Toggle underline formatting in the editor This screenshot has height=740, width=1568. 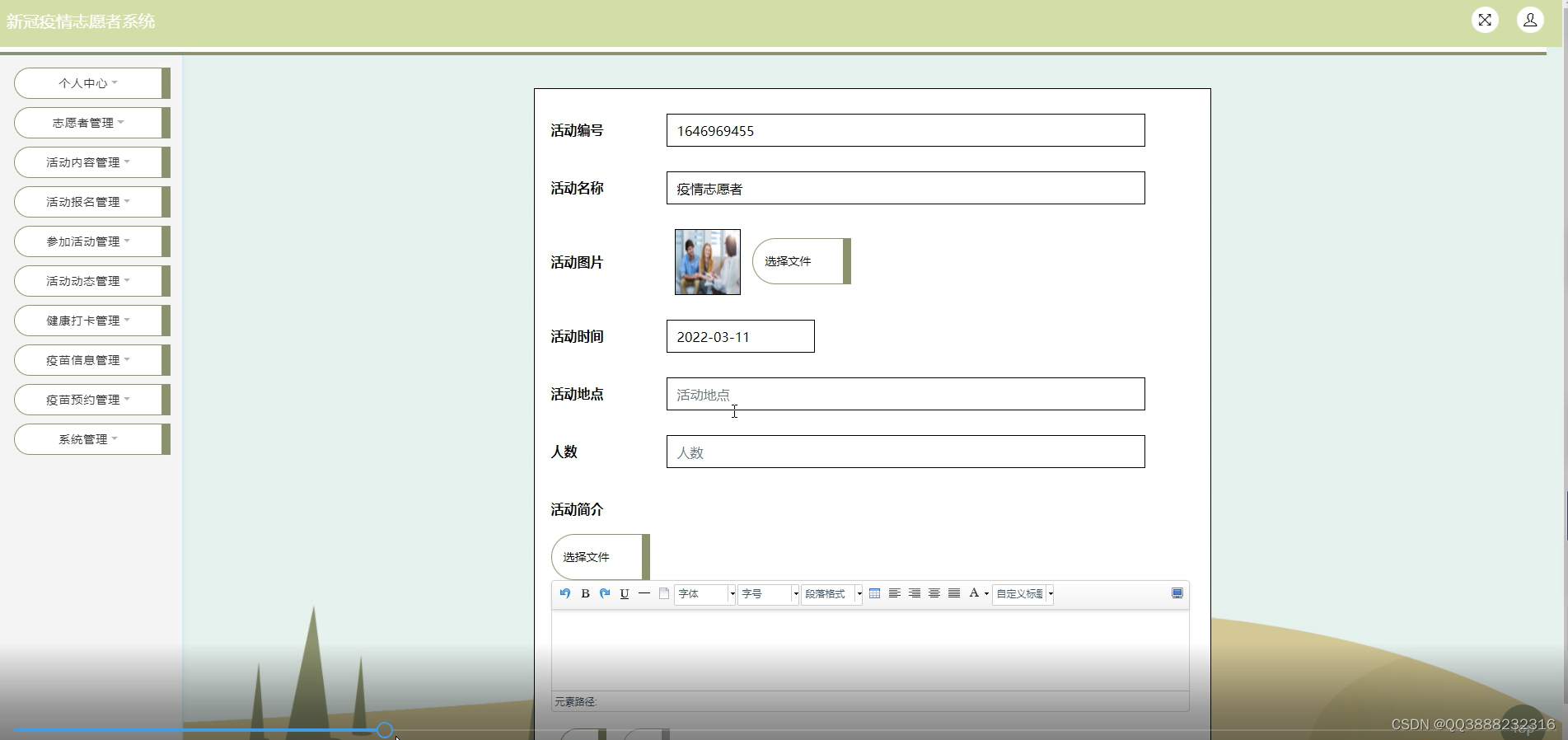tap(625, 593)
